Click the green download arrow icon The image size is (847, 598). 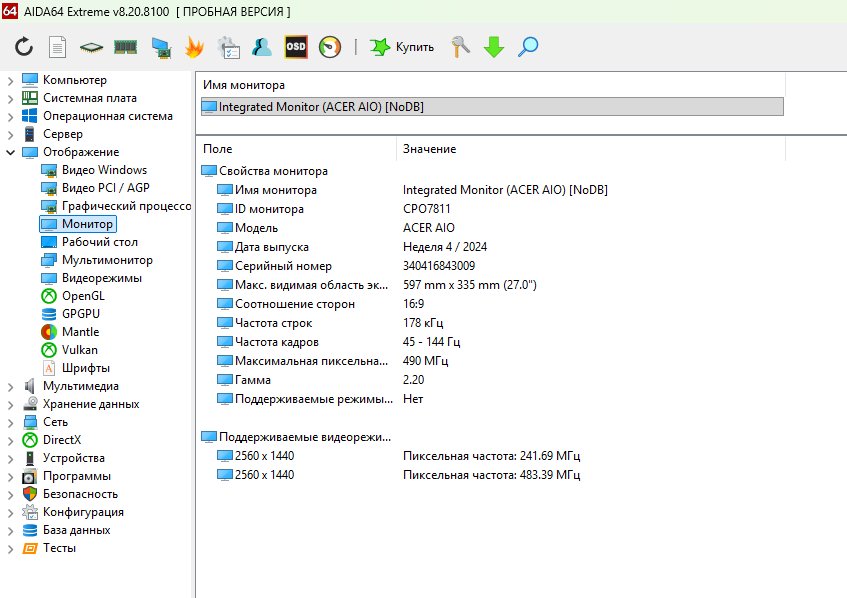[494, 47]
